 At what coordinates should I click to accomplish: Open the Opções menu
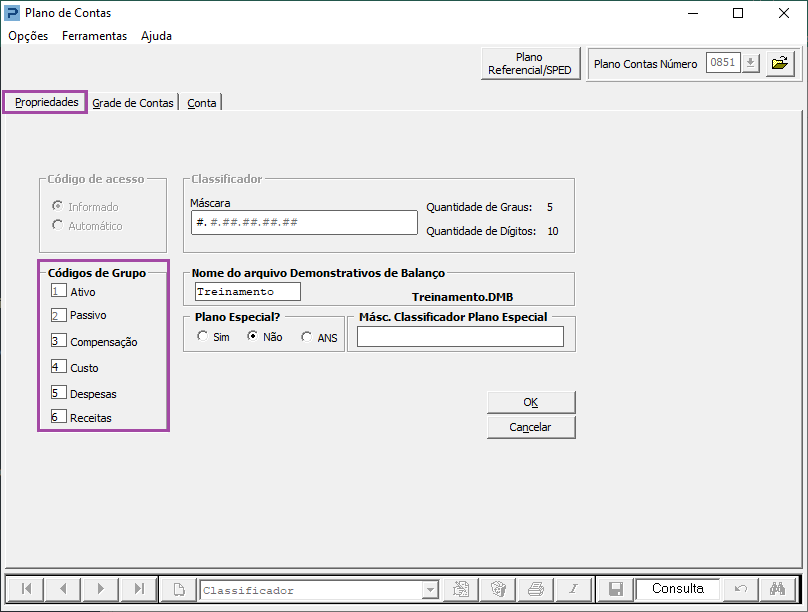pyautogui.click(x=28, y=36)
